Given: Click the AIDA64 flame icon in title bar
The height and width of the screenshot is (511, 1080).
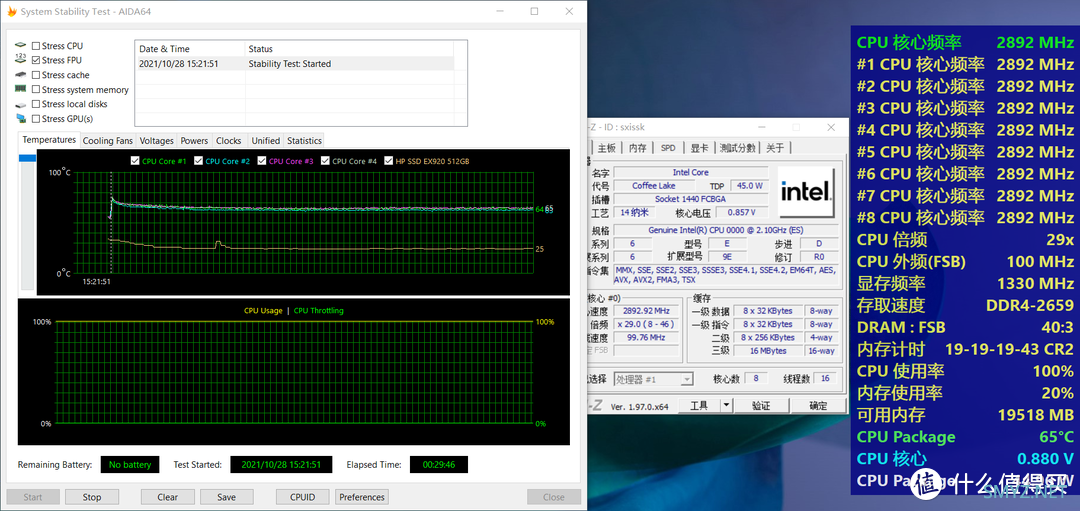Looking at the screenshot, I should pyautogui.click(x=11, y=12).
